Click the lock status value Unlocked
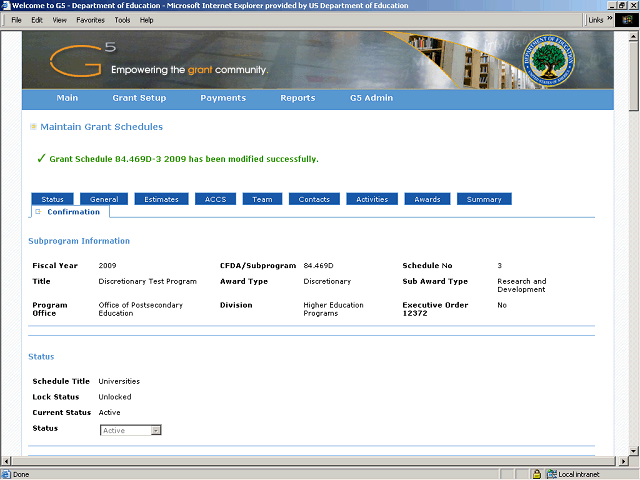Screen dimensions: 640x480 click(115, 397)
